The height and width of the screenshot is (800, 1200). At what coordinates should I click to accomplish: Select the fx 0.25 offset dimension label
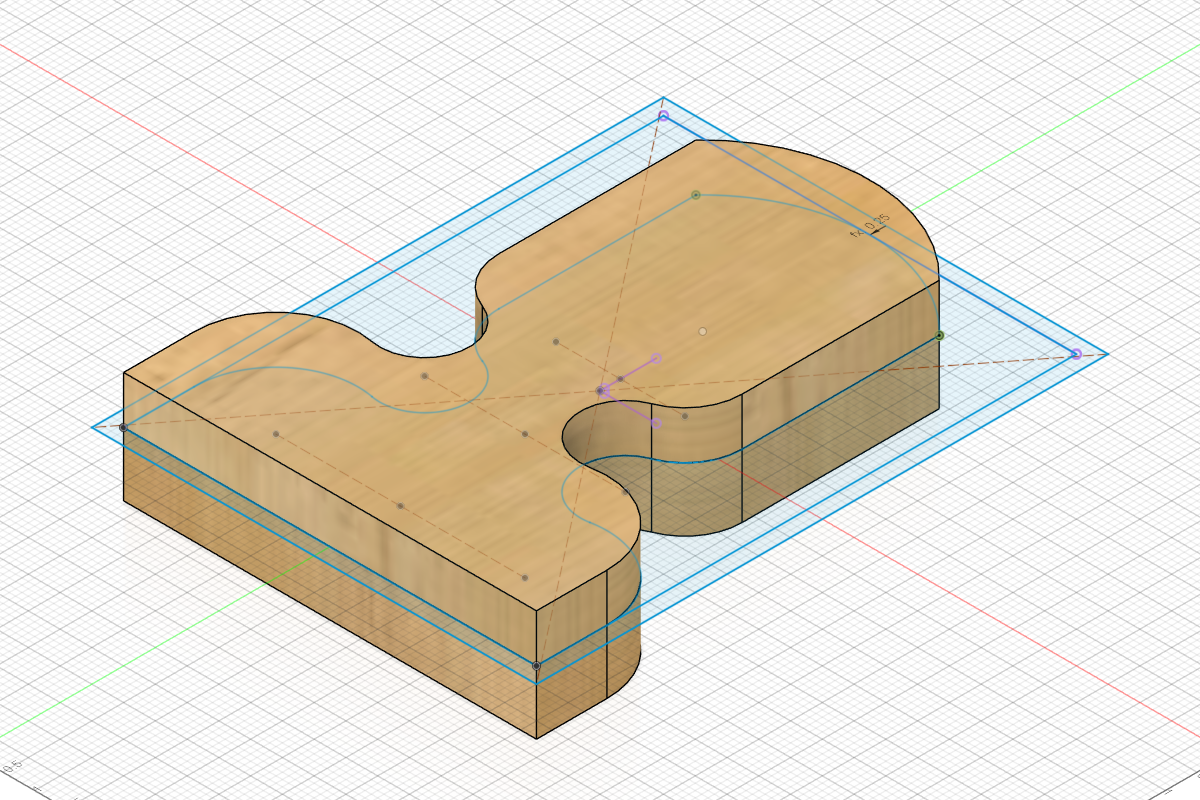pos(869,227)
